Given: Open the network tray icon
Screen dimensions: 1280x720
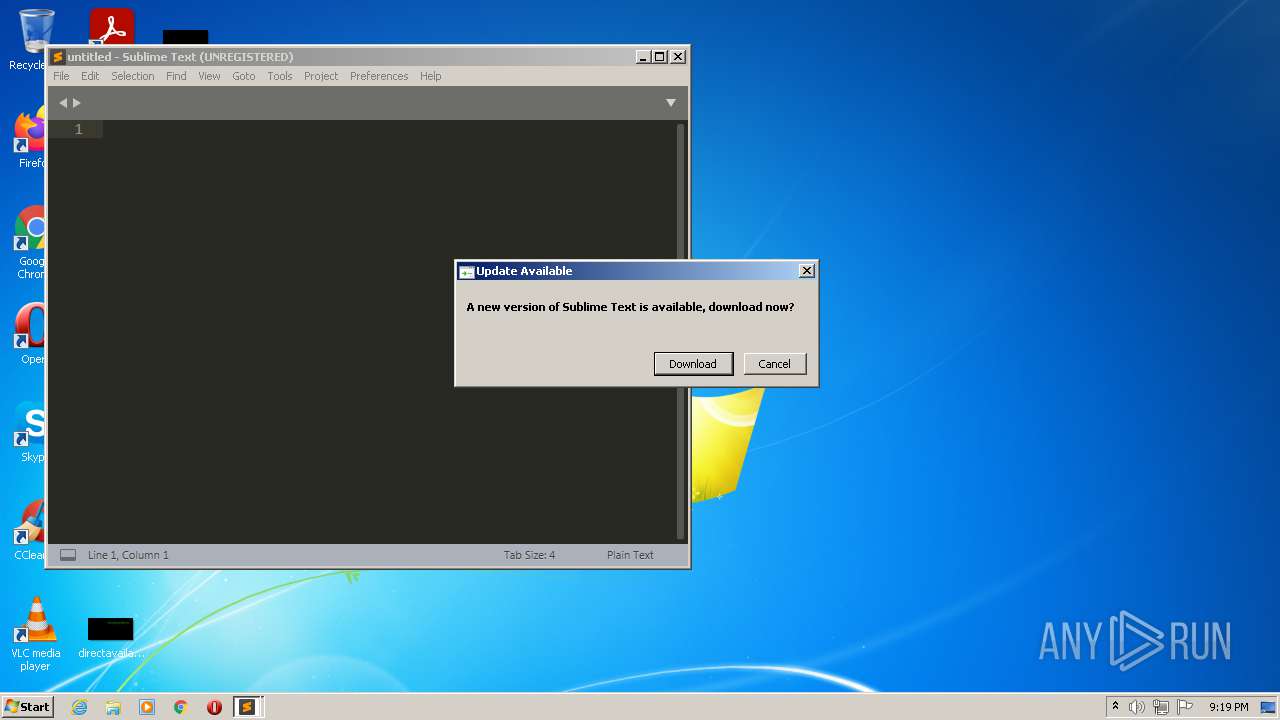Looking at the screenshot, I should (1161, 707).
